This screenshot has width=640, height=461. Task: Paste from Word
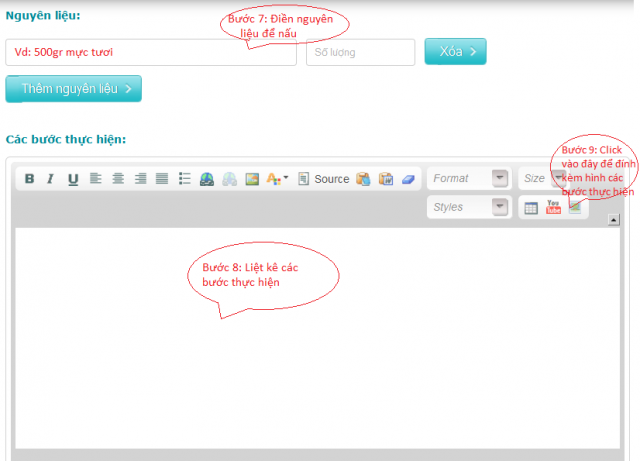pyautogui.click(x=386, y=179)
